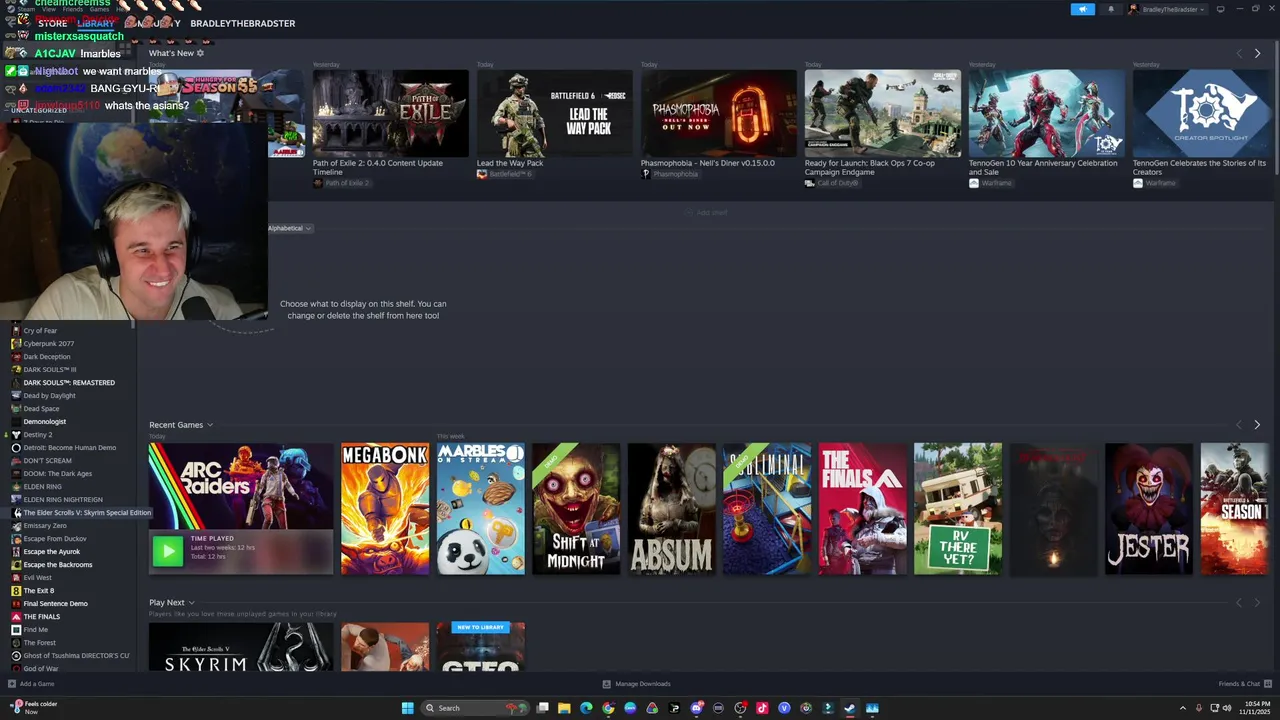This screenshot has width=1280, height=720.
Task: Open the MEGABONK game cover
Action: click(385, 509)
